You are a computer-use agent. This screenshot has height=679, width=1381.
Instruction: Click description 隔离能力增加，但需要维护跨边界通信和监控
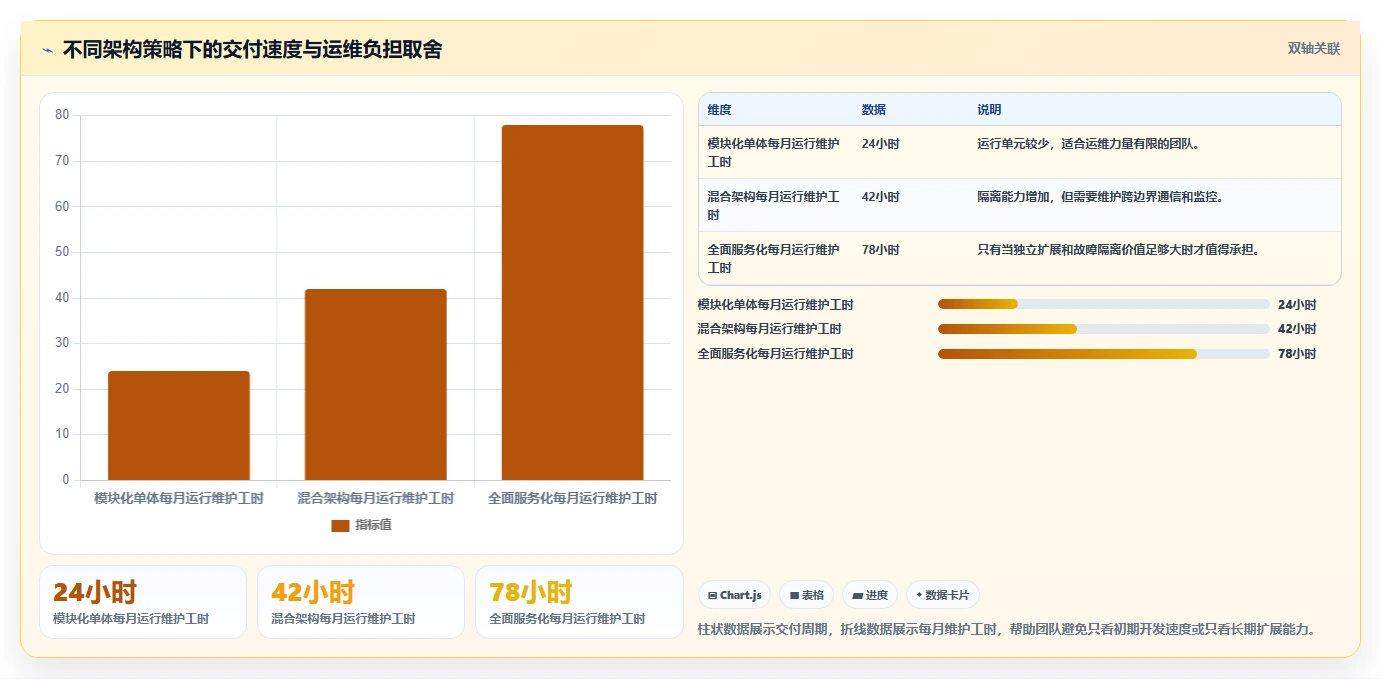point(1102,197)
